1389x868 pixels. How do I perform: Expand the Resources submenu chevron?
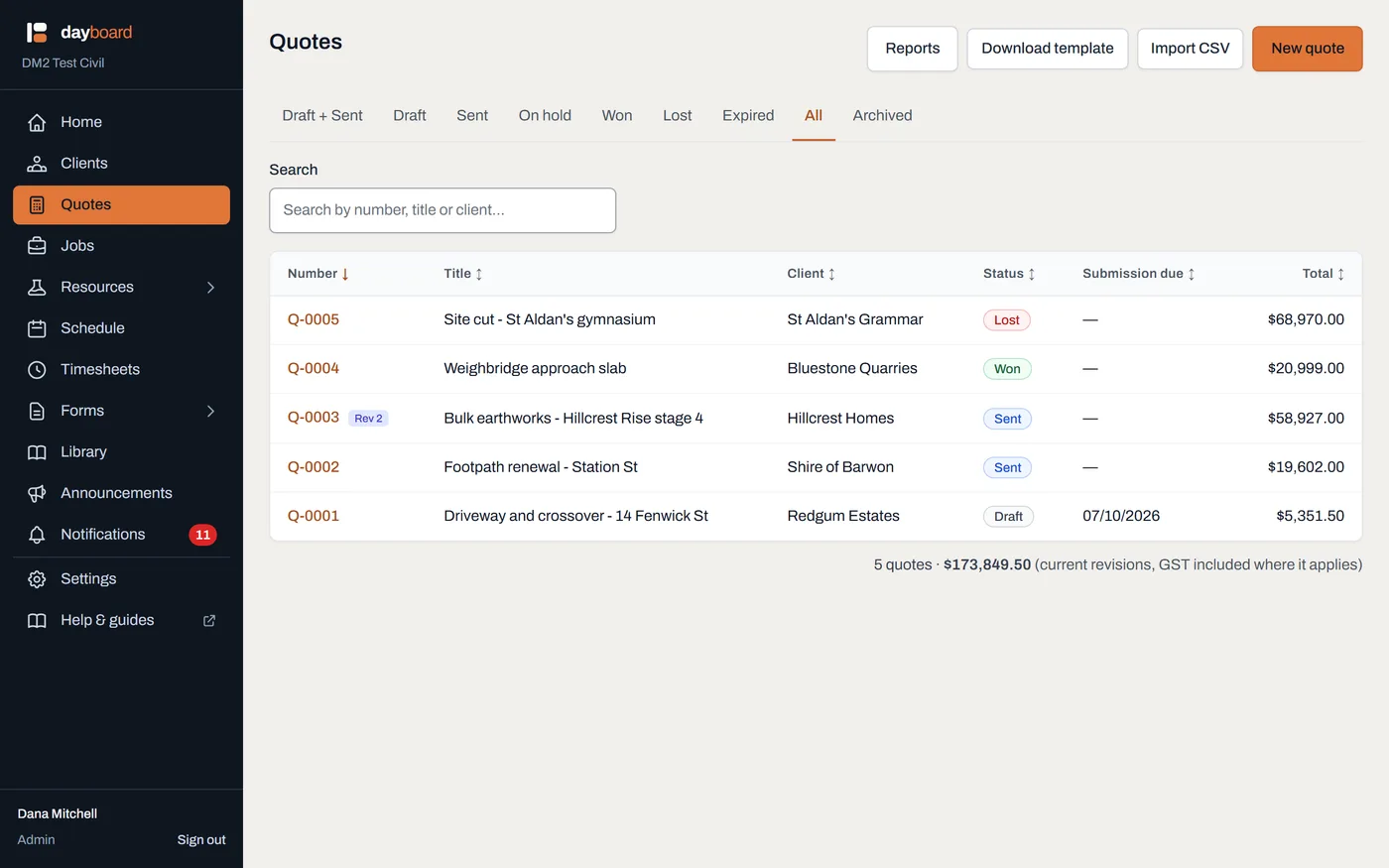pyautogui.click(x=210, y=287)
